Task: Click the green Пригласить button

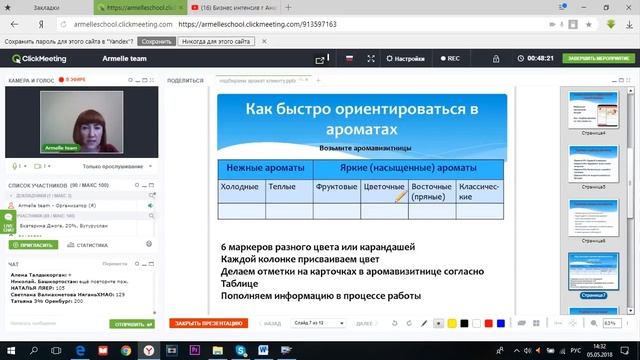Action: [33, 245]
